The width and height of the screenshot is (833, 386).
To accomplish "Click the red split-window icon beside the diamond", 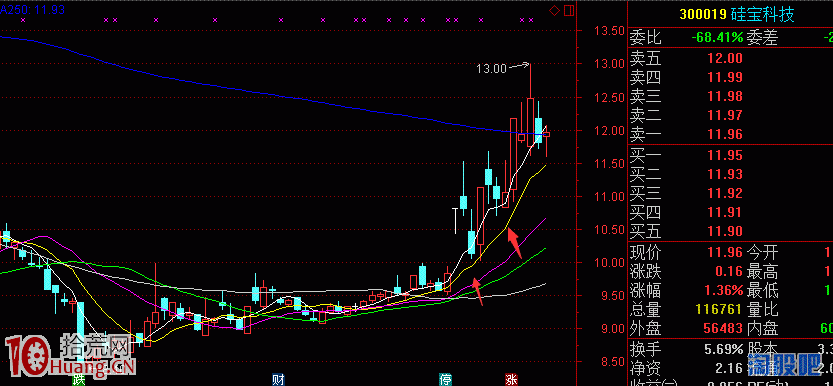I will (569, 10).
